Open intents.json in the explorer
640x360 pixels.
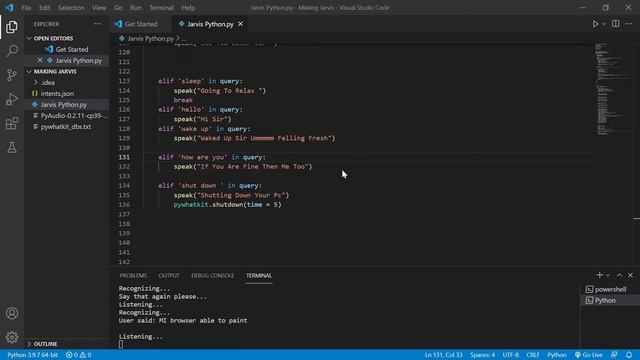pyautogui.click(x=57, y=93)
